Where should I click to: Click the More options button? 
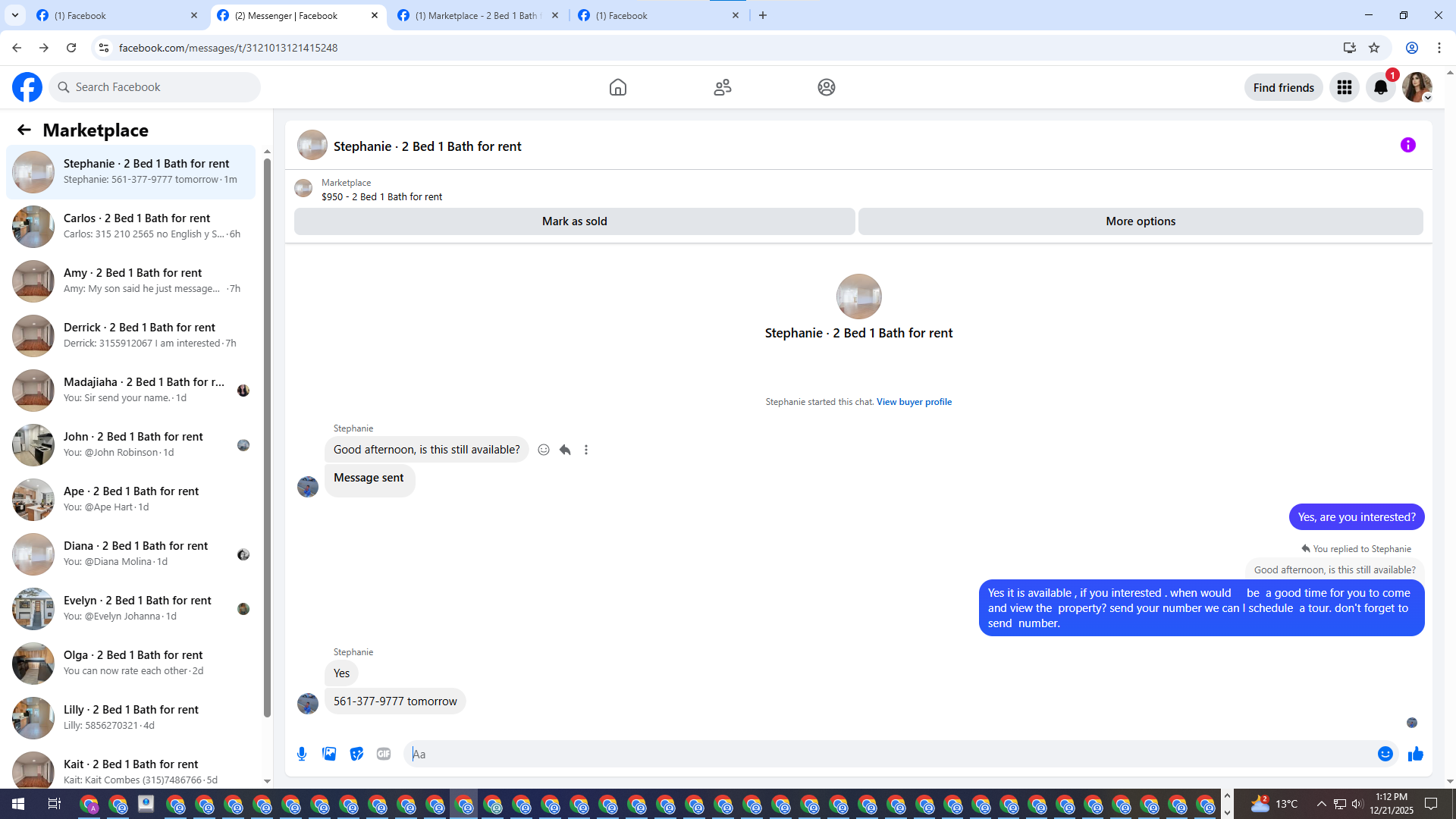(1141, 221)
